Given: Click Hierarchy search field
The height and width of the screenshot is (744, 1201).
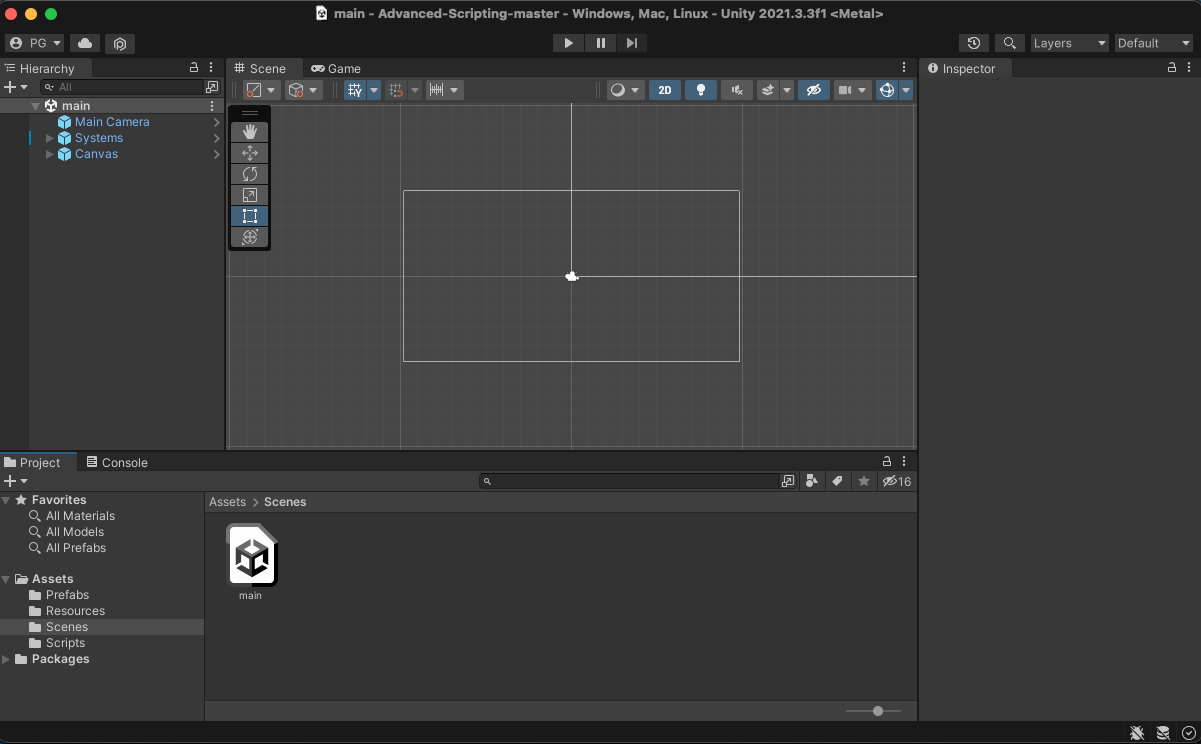Looking at the screenshot, I should coord(122,87).
